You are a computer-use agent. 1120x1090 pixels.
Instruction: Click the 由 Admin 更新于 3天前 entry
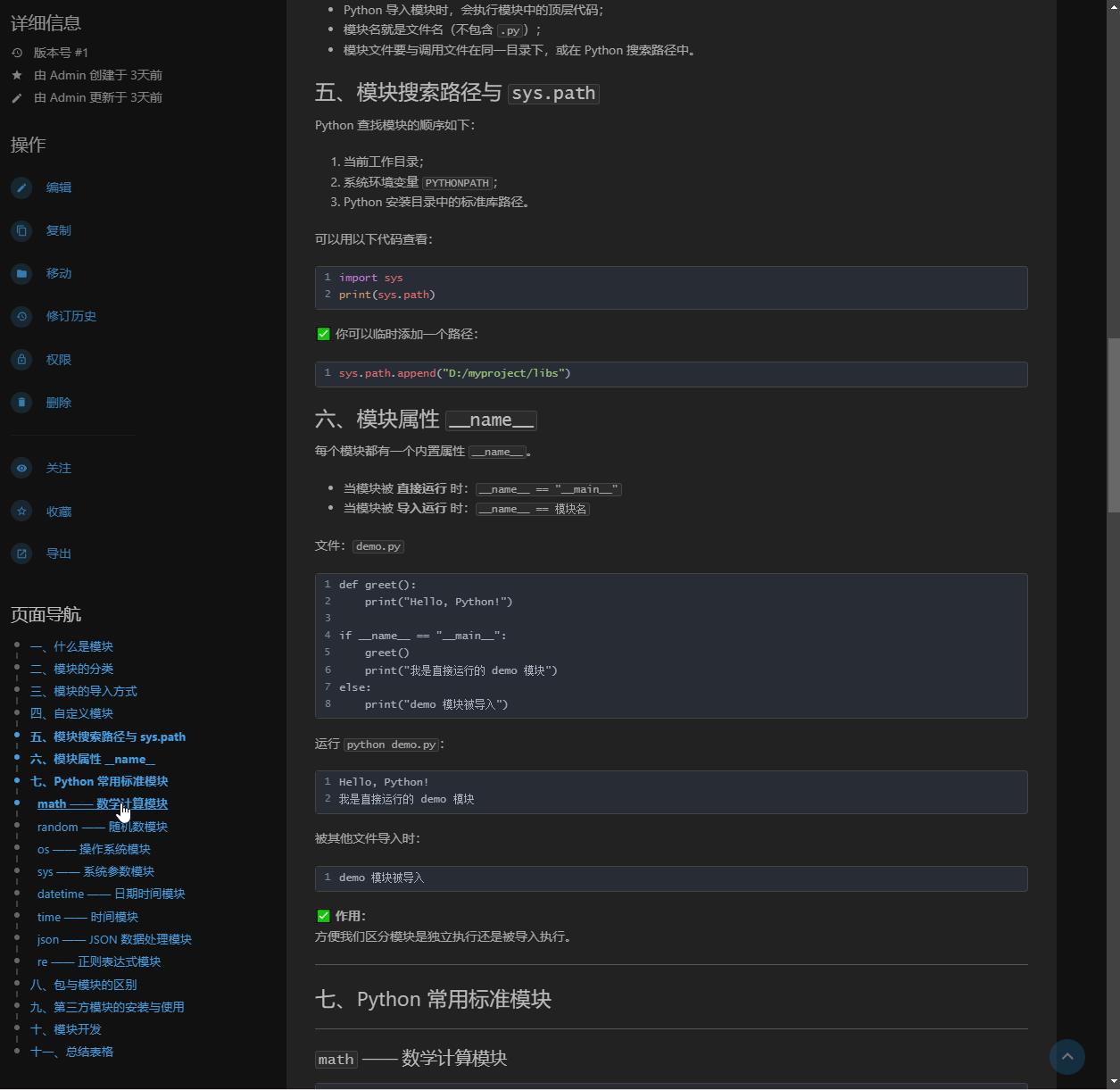98,97
